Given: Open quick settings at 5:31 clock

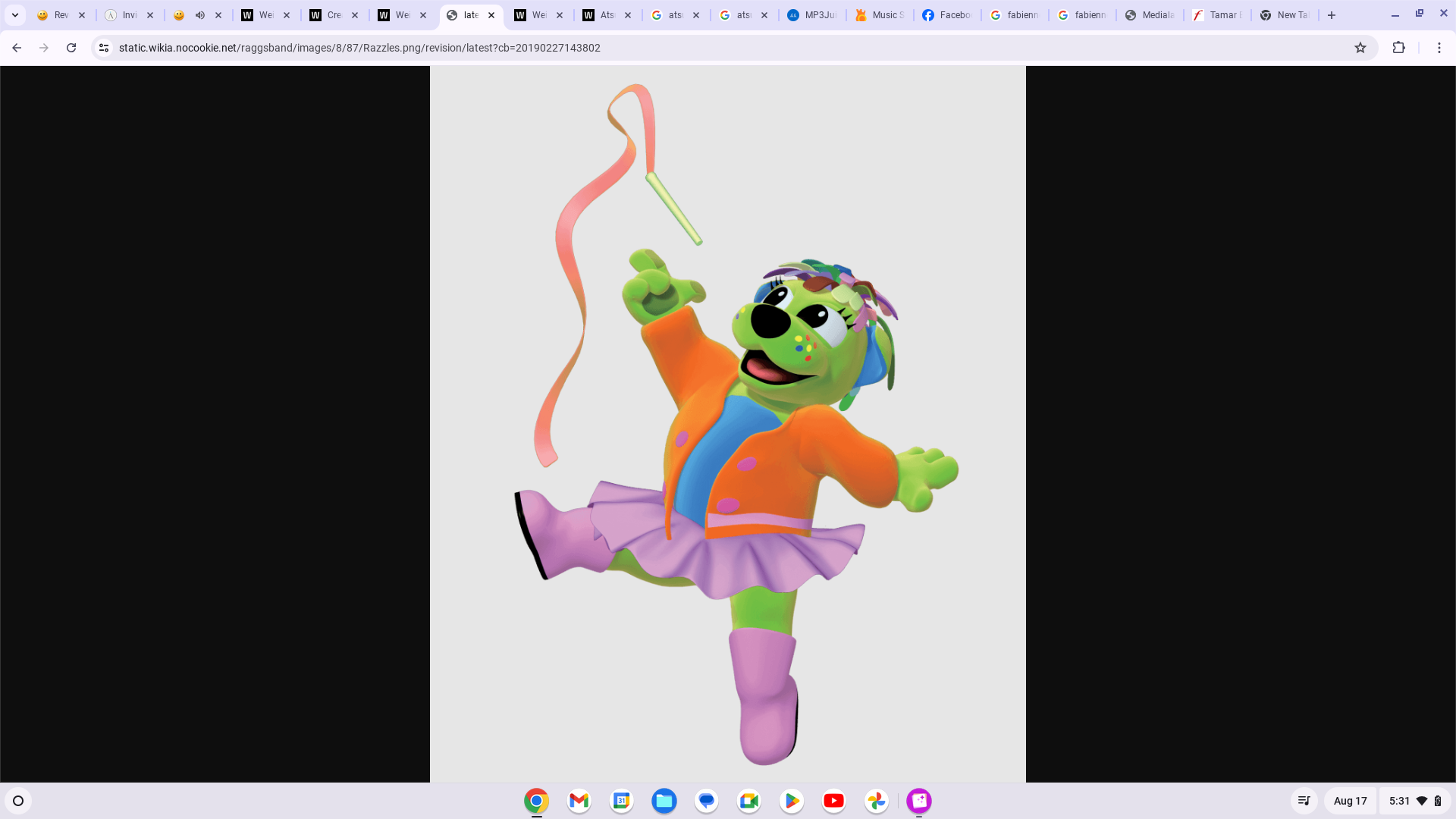Looking at the screenshot, I should (1415, 801).
